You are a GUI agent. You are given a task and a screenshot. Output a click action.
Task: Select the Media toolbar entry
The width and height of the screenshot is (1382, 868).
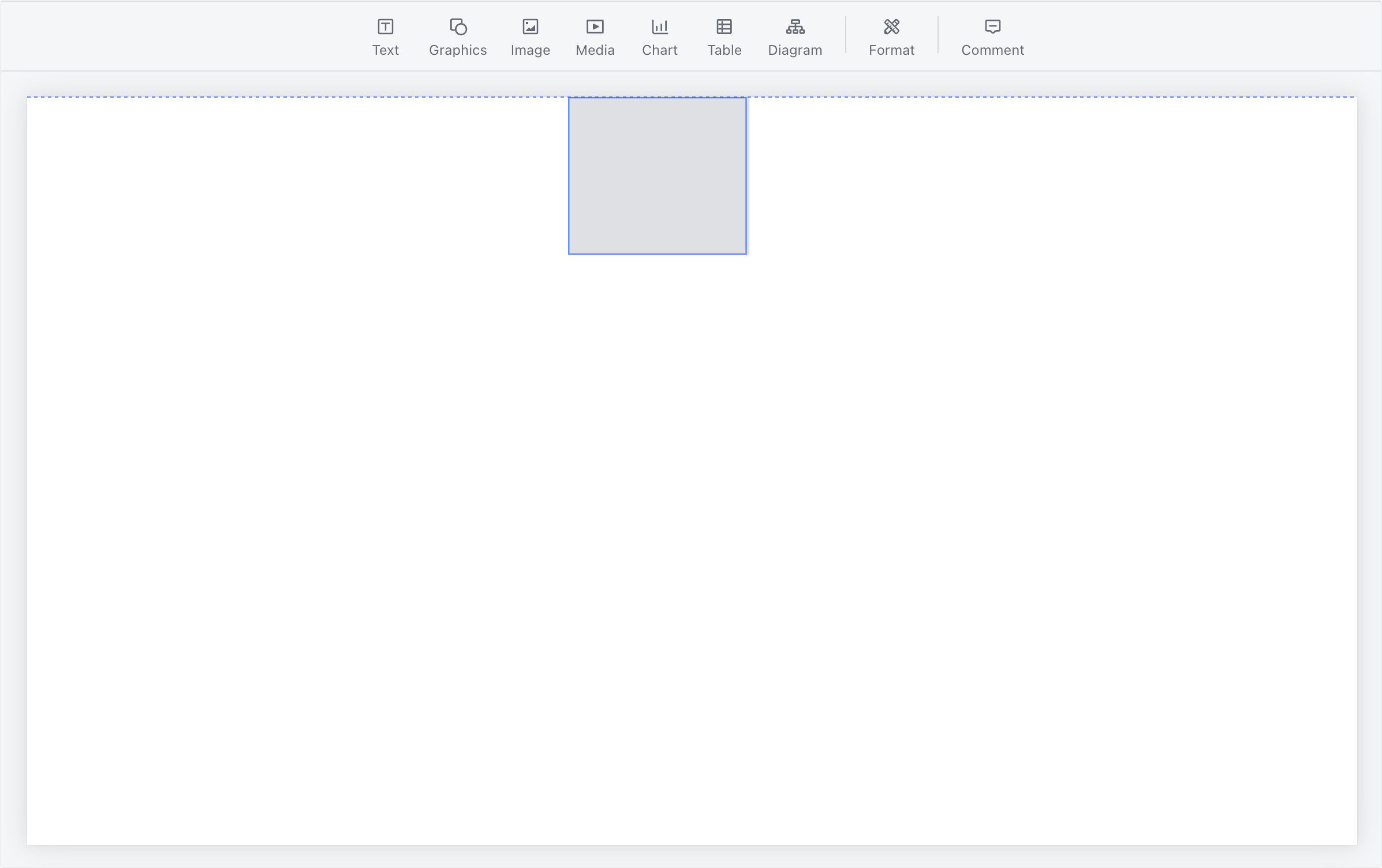pos(595,50)
